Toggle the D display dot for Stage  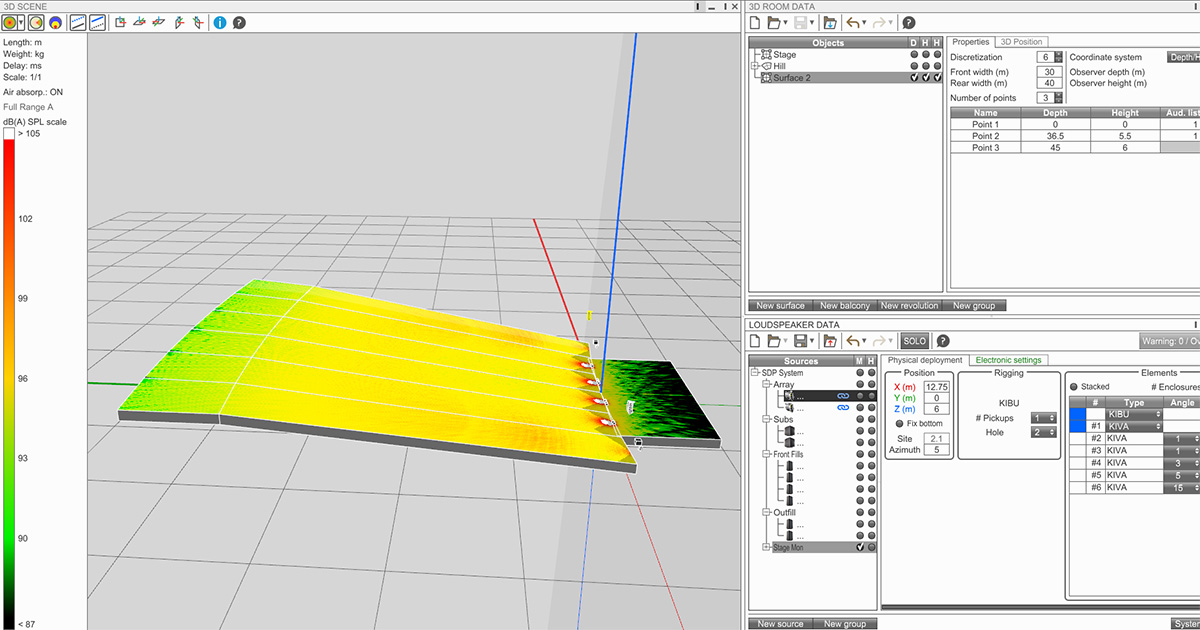(x=914, y=55)
